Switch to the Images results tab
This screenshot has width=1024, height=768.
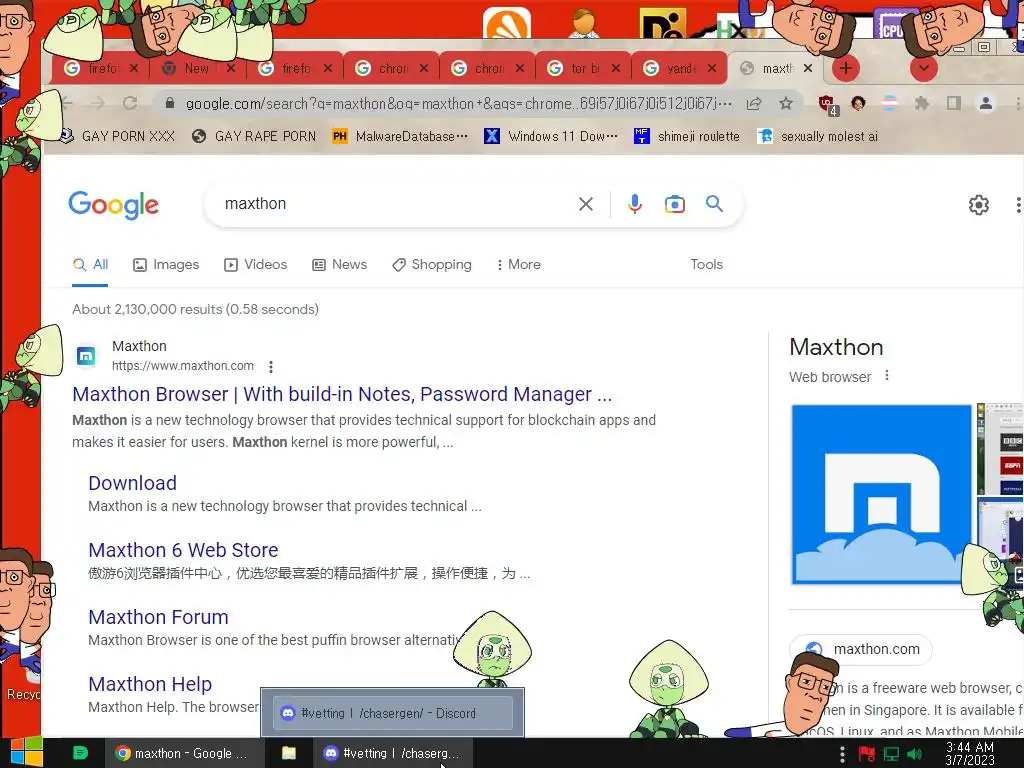tap(166, 264)
